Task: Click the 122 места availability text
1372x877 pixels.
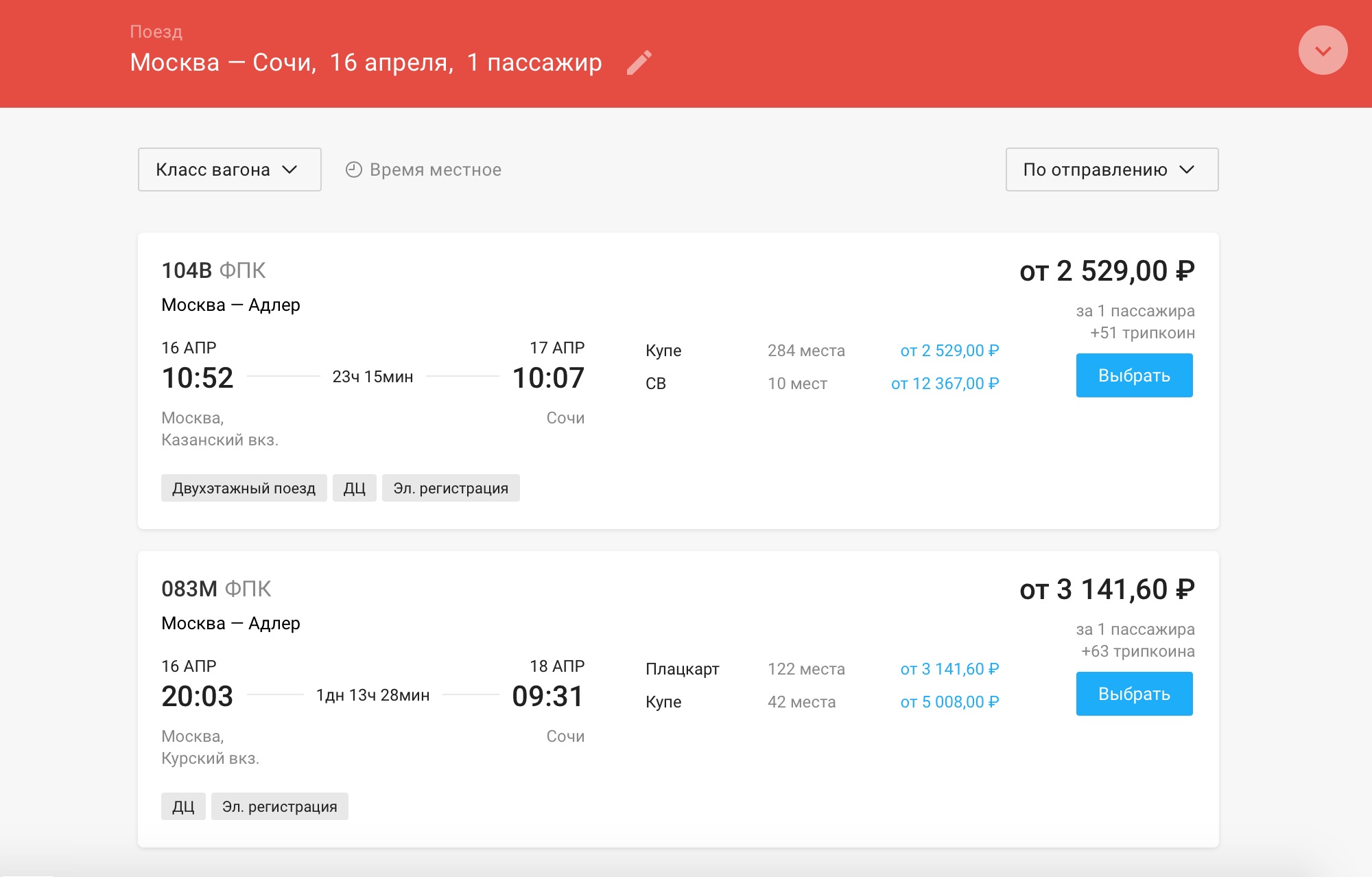Action: coord(806,669)
